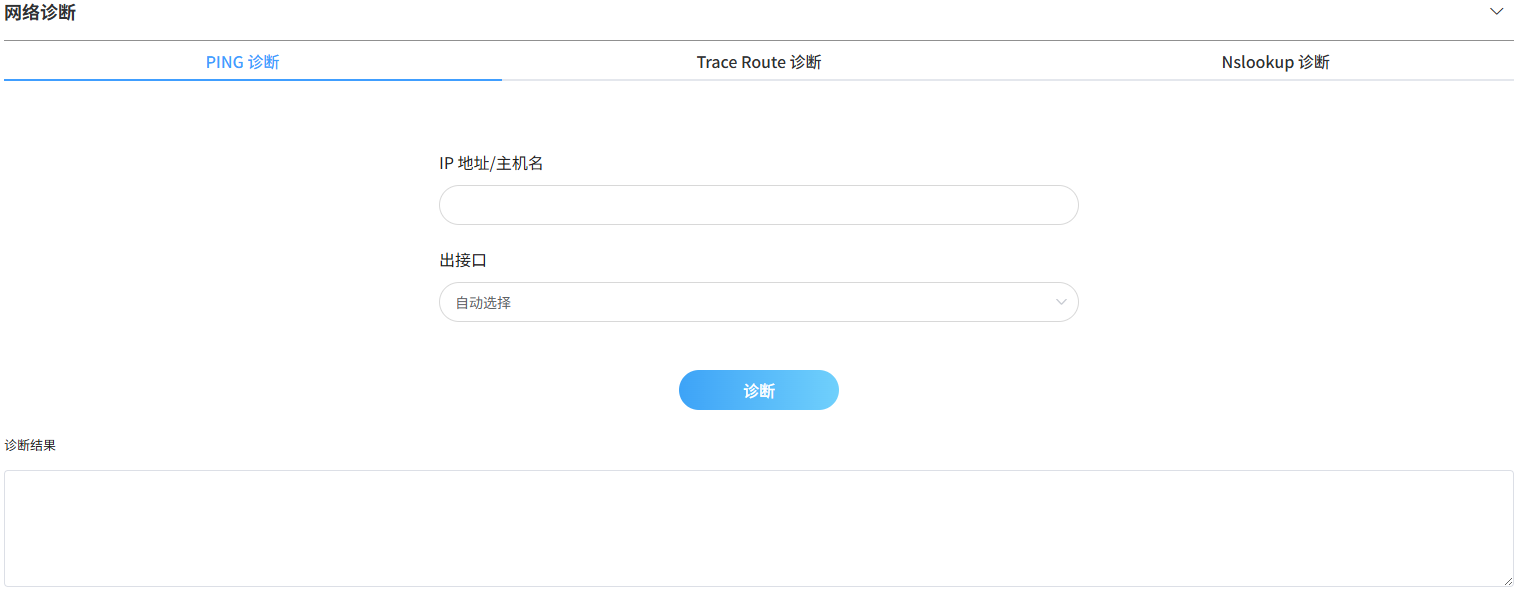Click the 出接口 label text

click(462, 259)
